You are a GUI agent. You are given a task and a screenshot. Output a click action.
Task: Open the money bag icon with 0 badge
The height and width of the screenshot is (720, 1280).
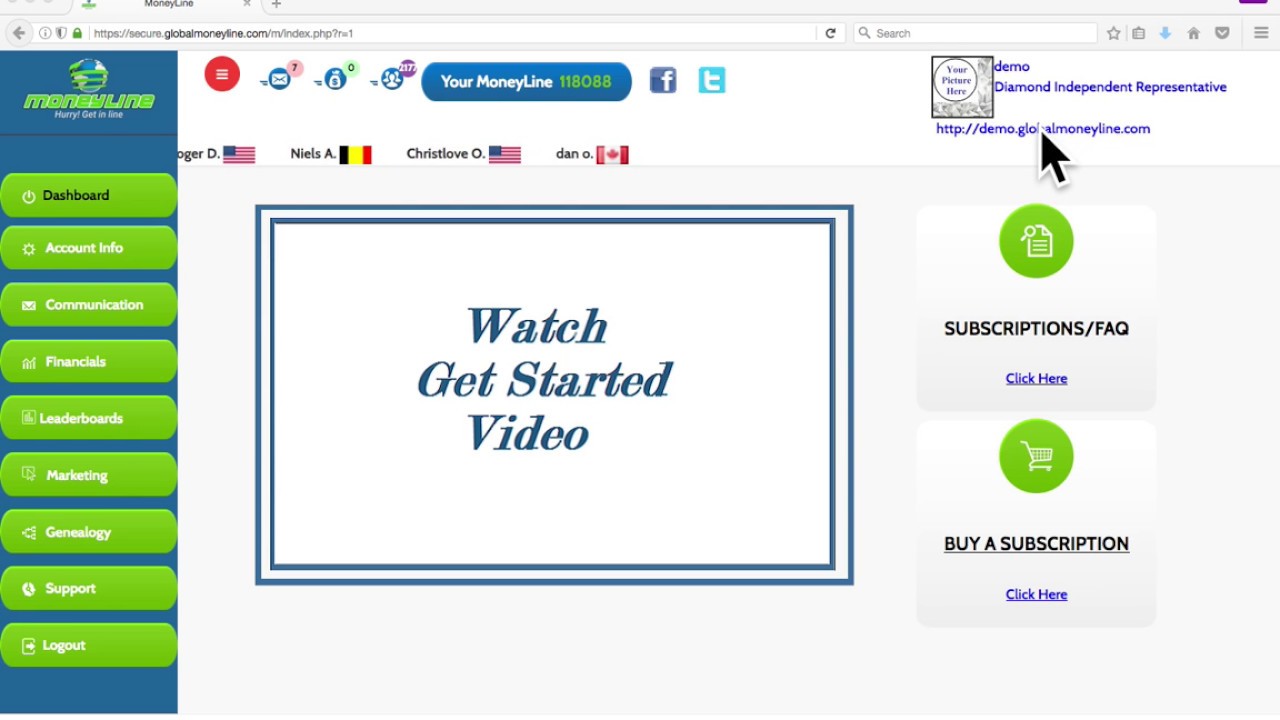pyautogui.click(x=336, y=77)
